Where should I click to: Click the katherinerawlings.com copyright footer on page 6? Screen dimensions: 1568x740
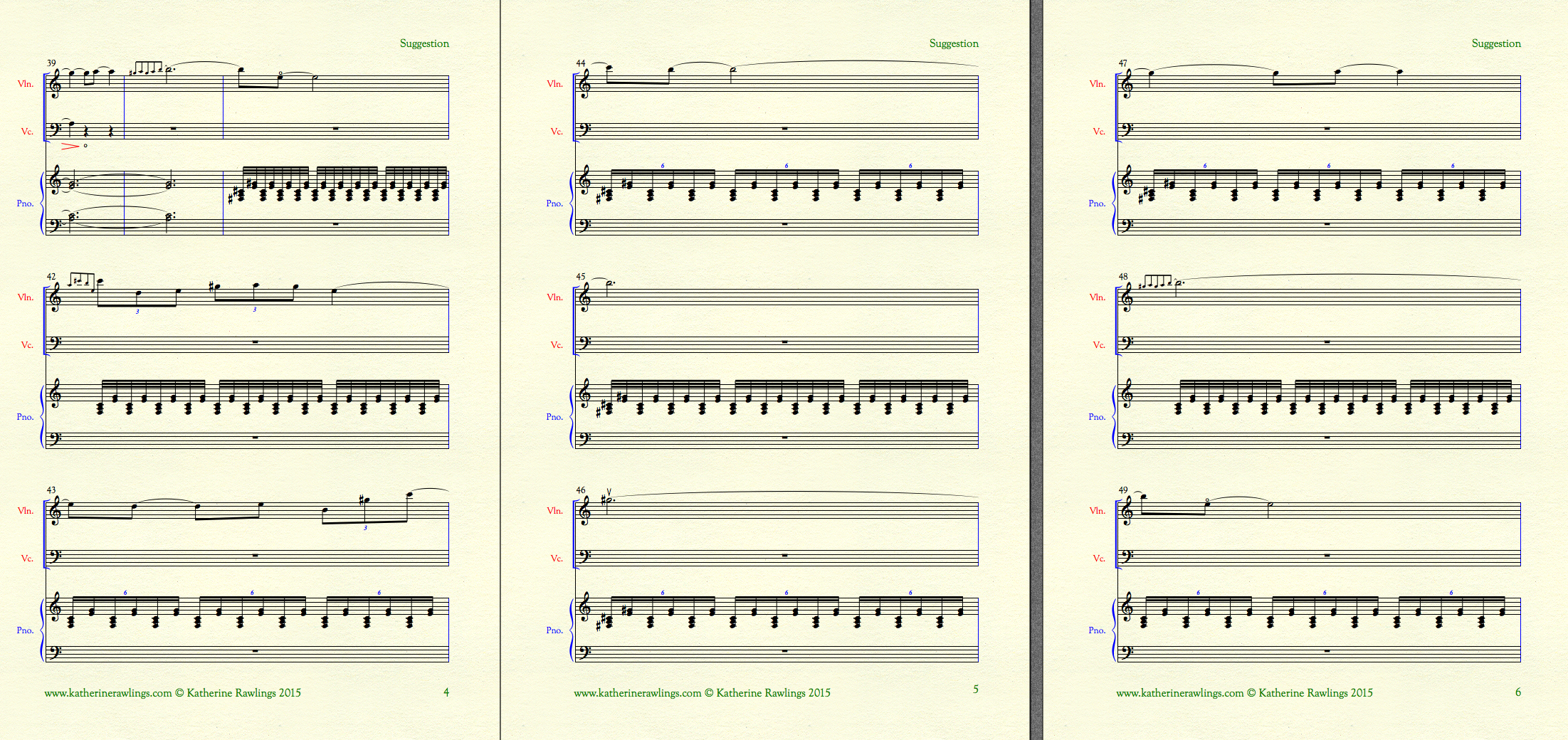click(x=1244, y=693)
